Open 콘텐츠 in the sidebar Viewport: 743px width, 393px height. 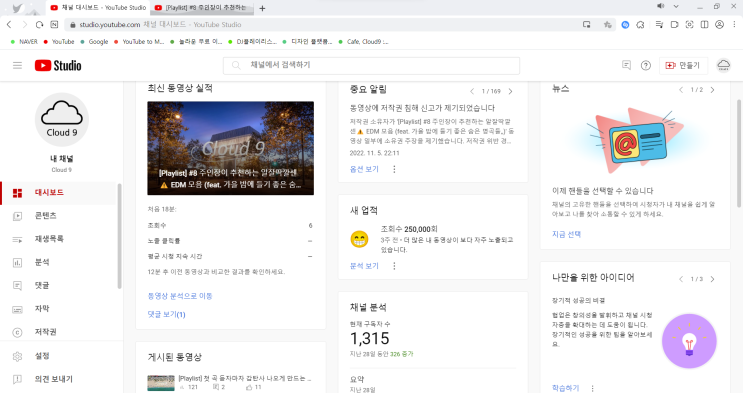click(x=58, y=216)
